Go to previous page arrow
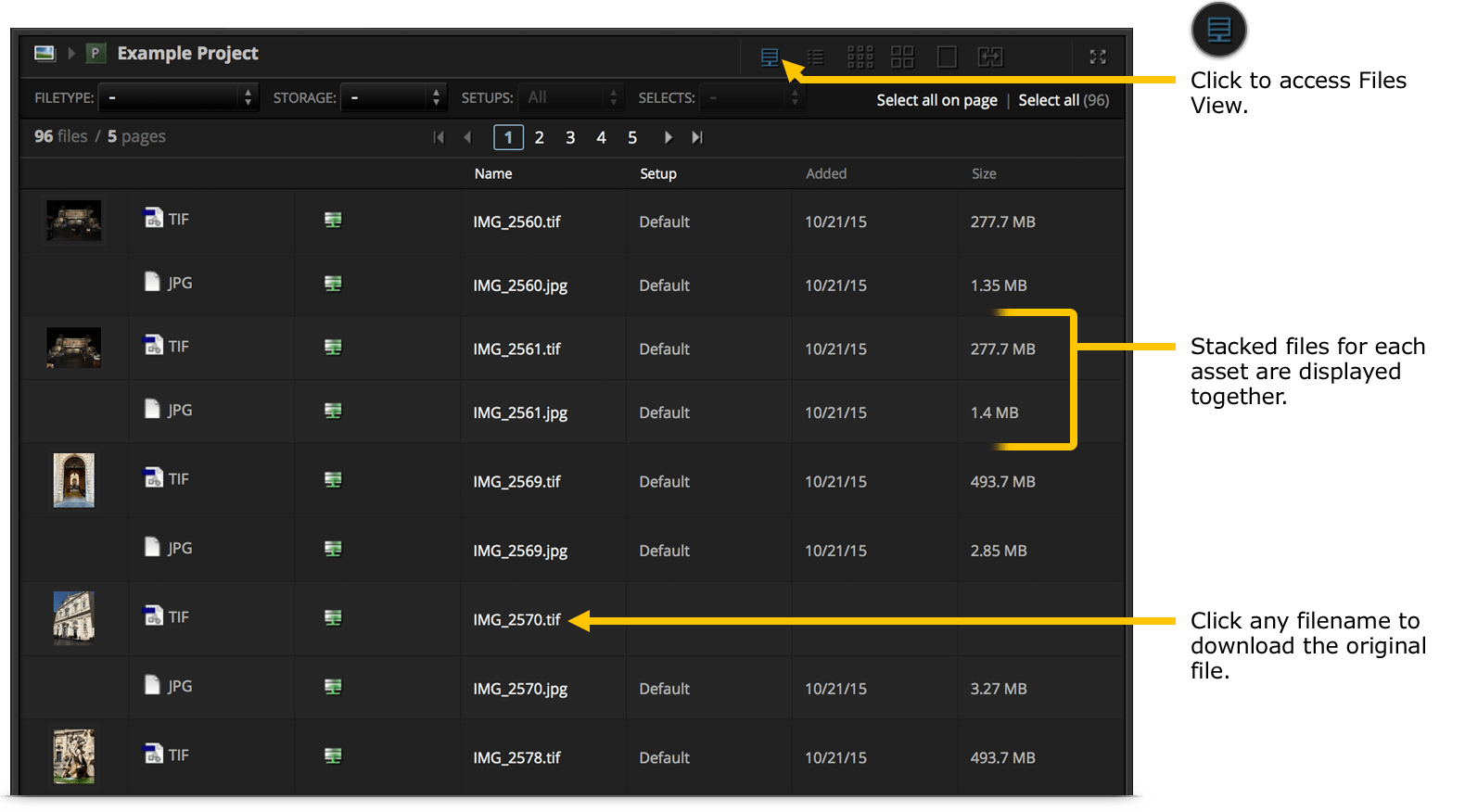 [x=467, y=137]
